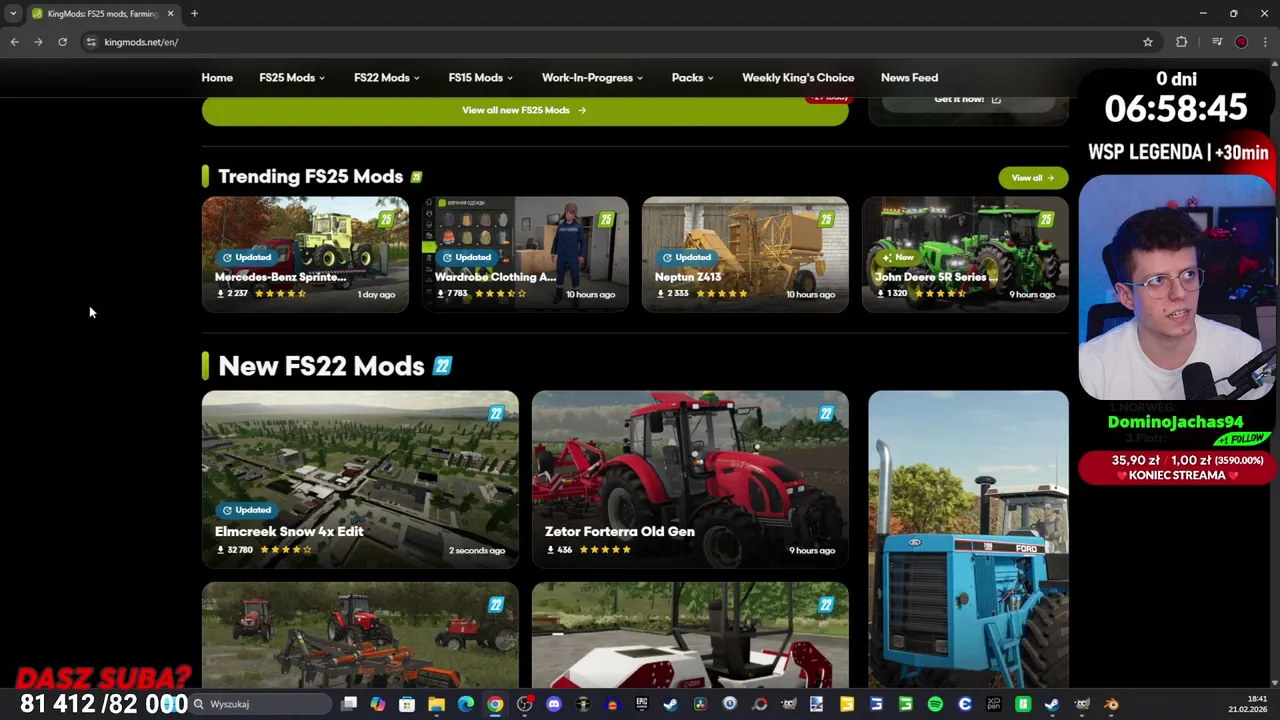Viewport: 1280px width, 720px height.
Task: Click New tag on John Deere card
Action: click(x=897, y=257)
